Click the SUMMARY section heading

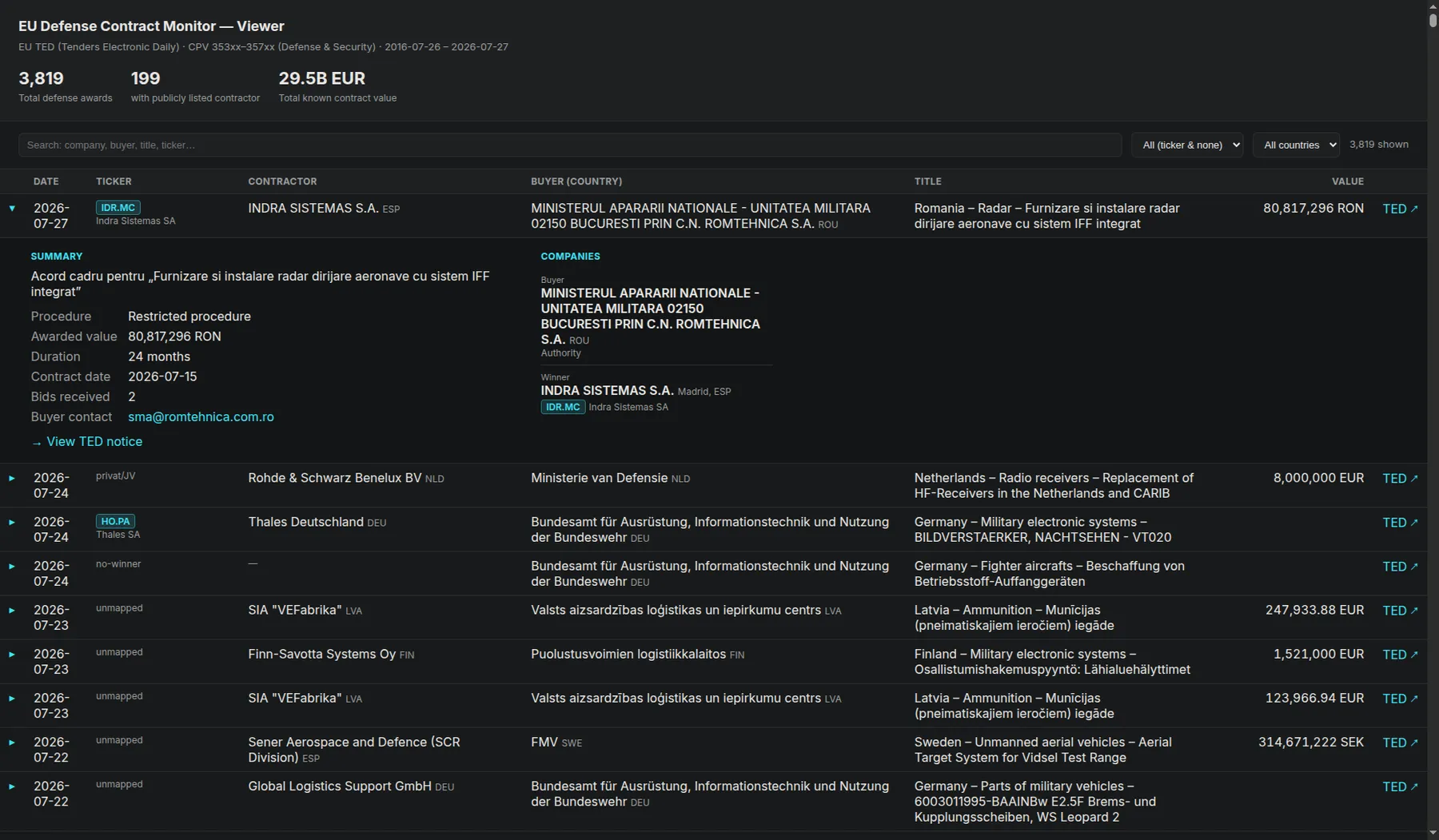57,257
